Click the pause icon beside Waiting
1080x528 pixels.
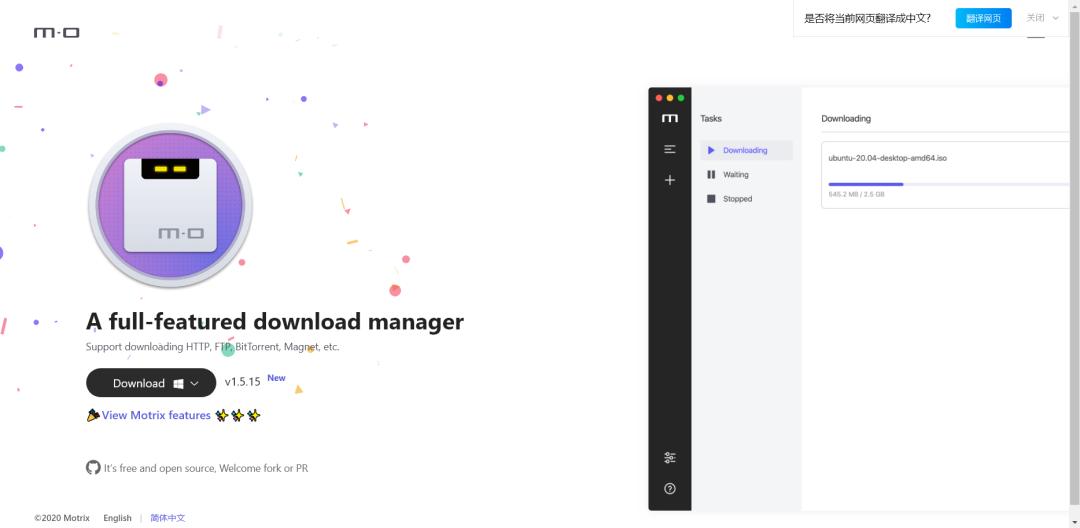pos(712,175)
